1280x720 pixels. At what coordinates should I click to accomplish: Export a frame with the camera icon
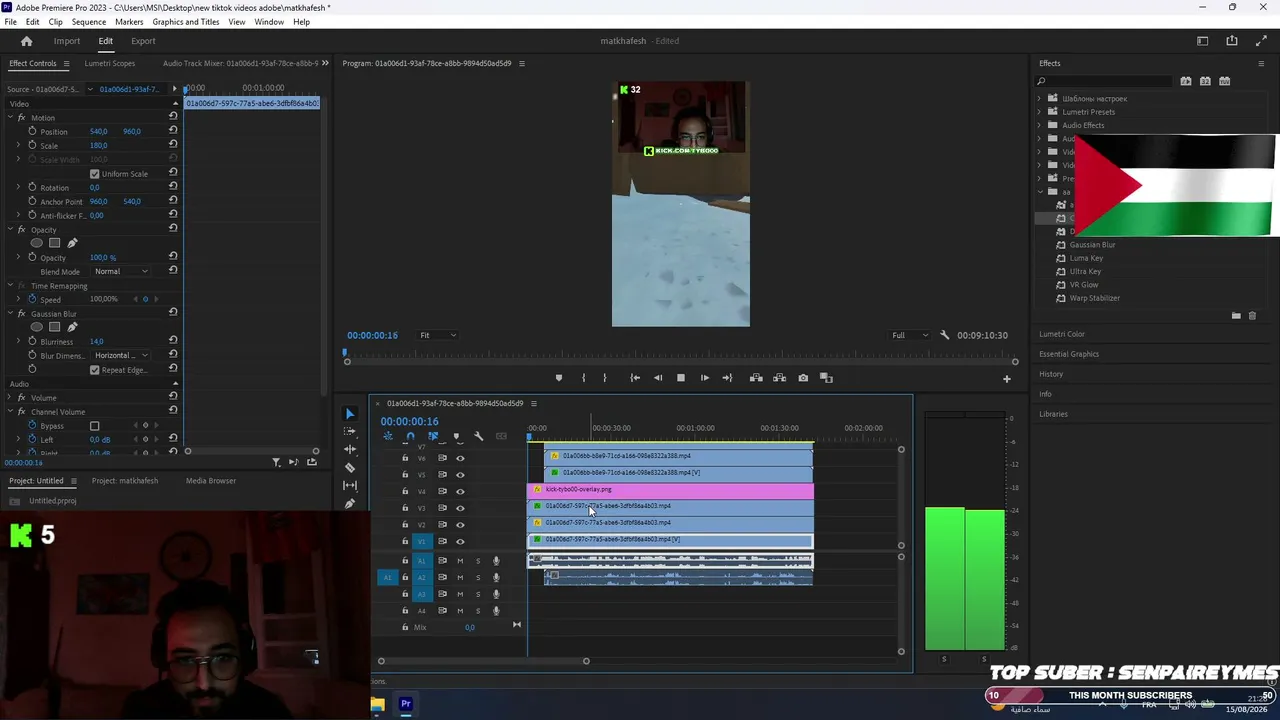tap(803, 378)
